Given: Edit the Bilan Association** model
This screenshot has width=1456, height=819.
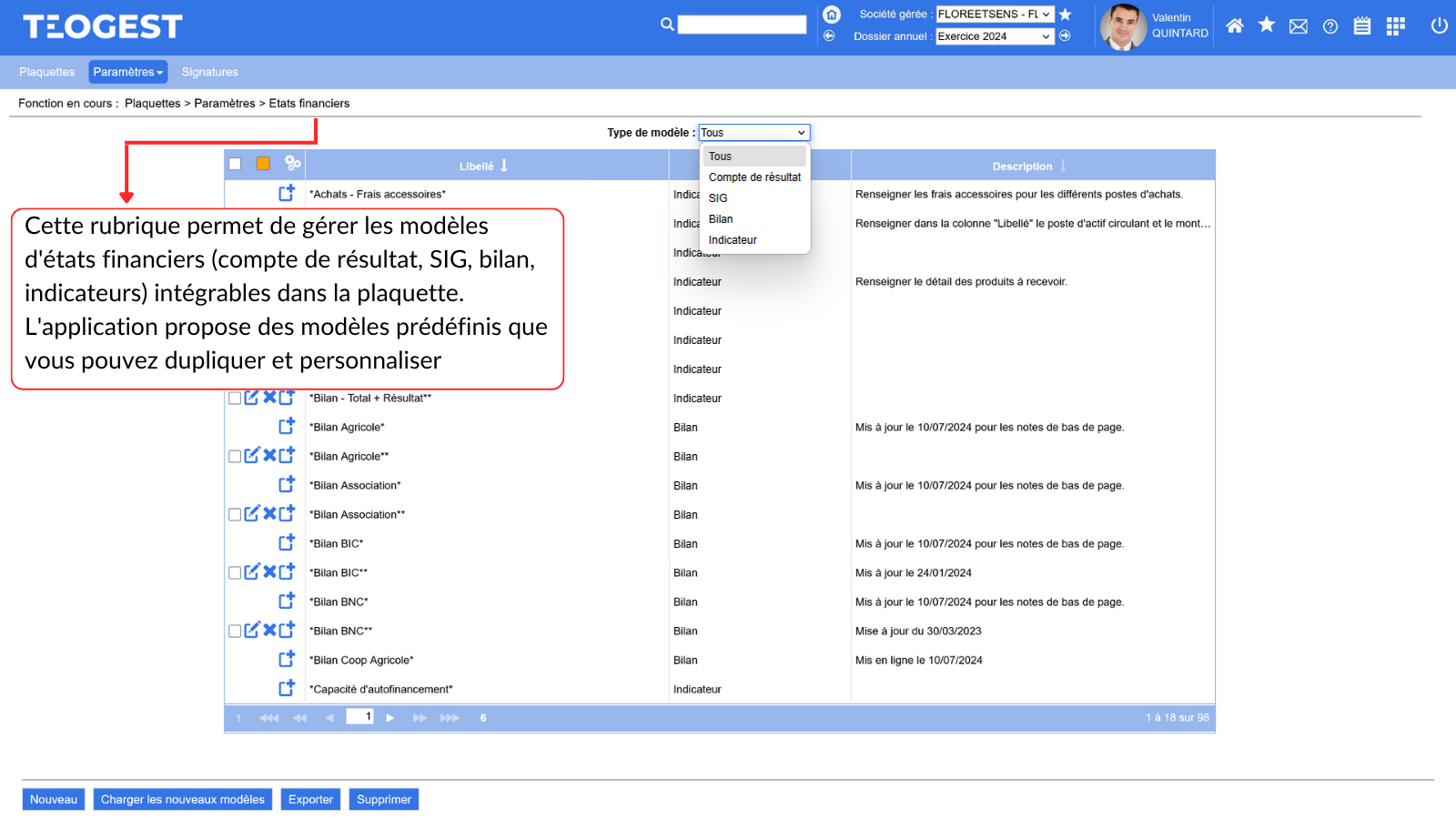Looking at the screenshot, I should tap(252, 513).
